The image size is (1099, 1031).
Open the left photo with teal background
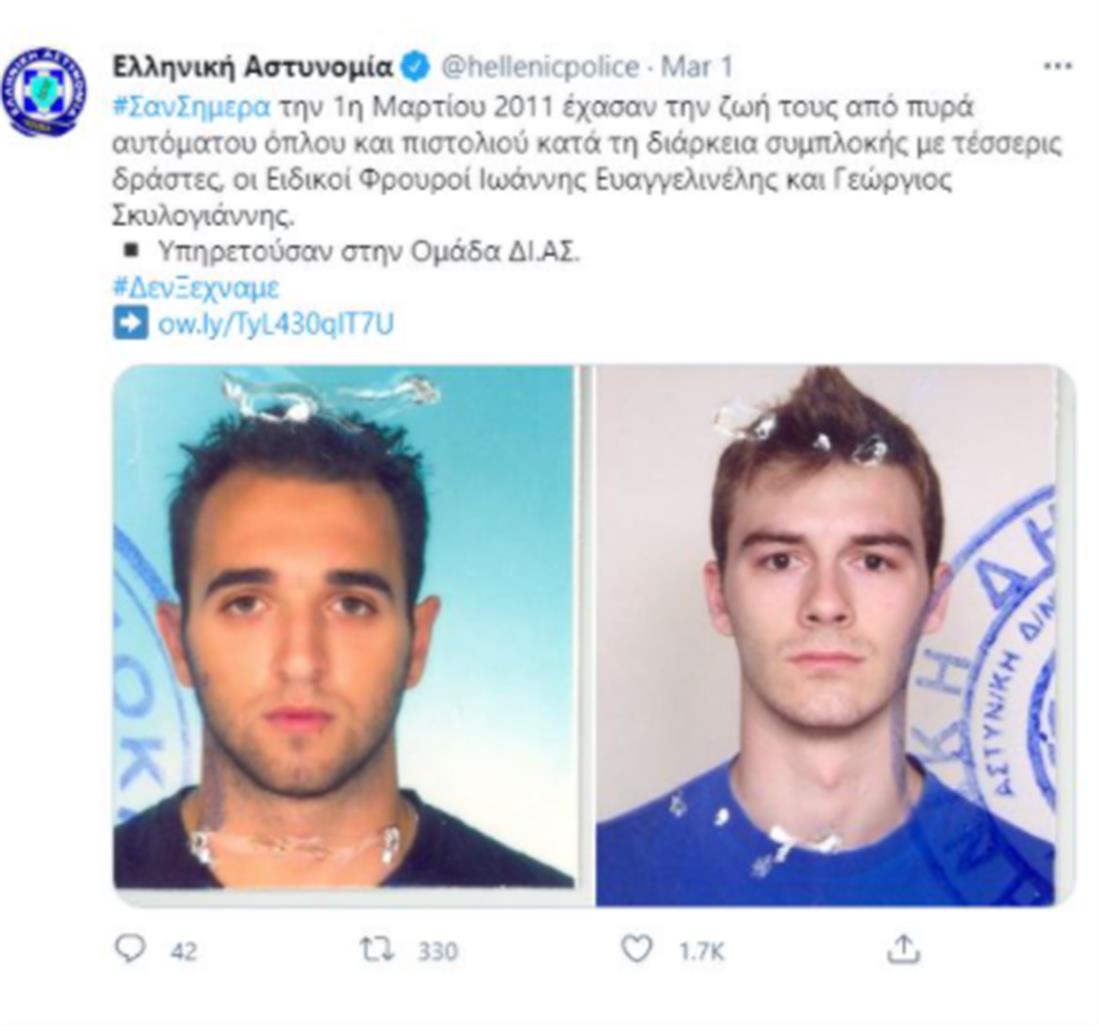click(343, 627)
